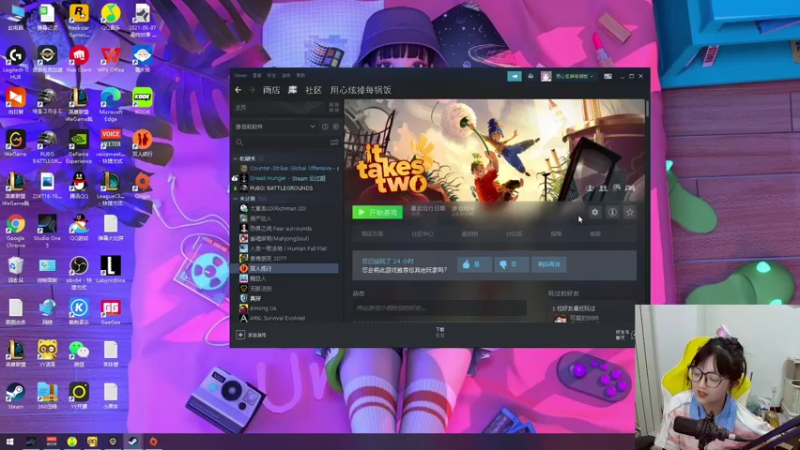Expand the games and software filter dropdown
The width and height of the screenshot is (800, 450).
[312, 127]
